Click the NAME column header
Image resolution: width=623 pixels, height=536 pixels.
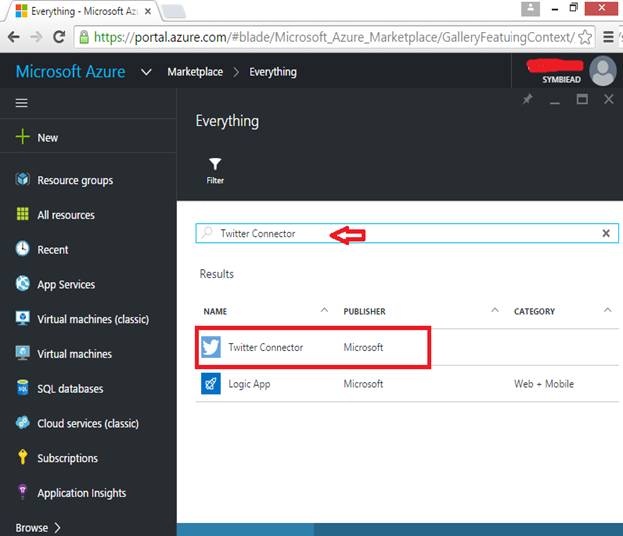215,311
